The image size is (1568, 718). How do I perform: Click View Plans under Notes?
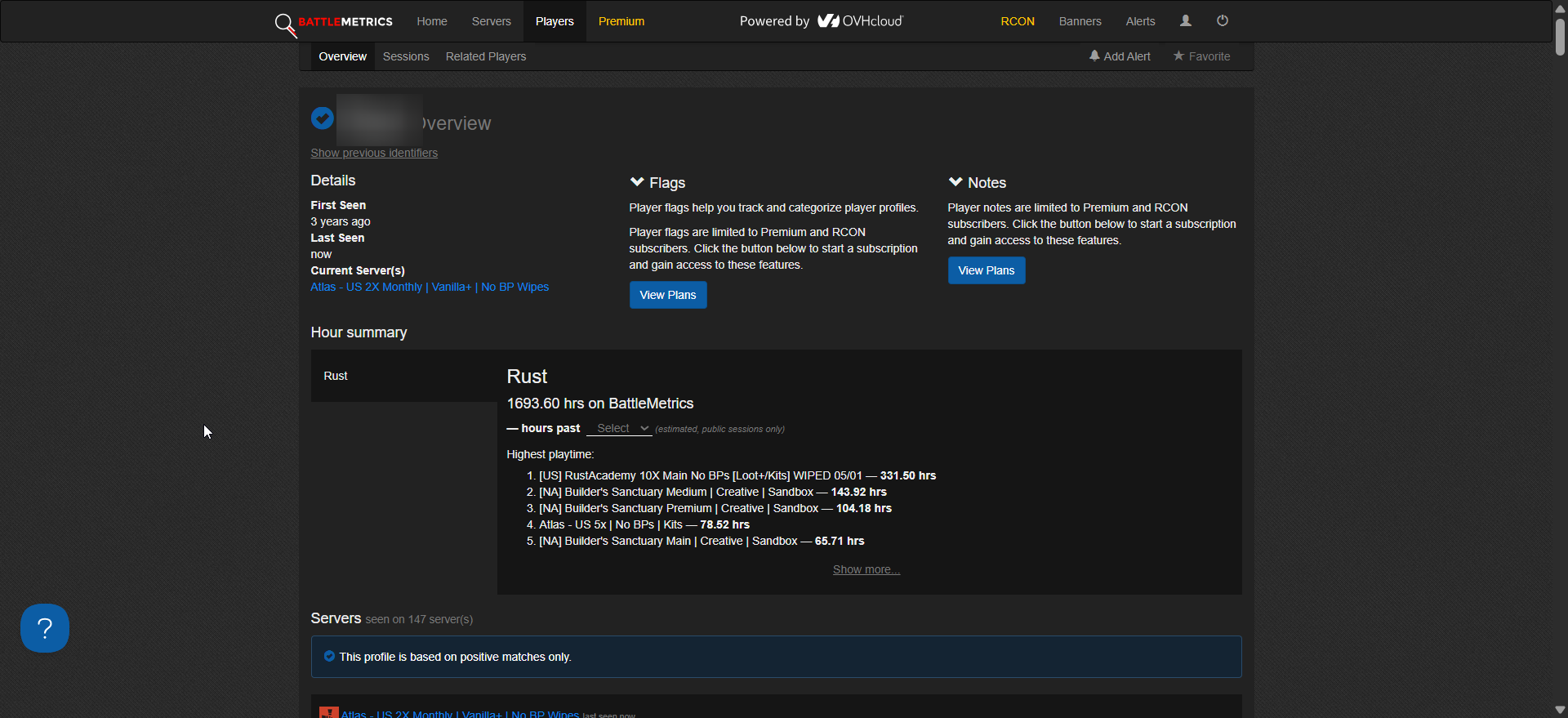click(987, 270)
